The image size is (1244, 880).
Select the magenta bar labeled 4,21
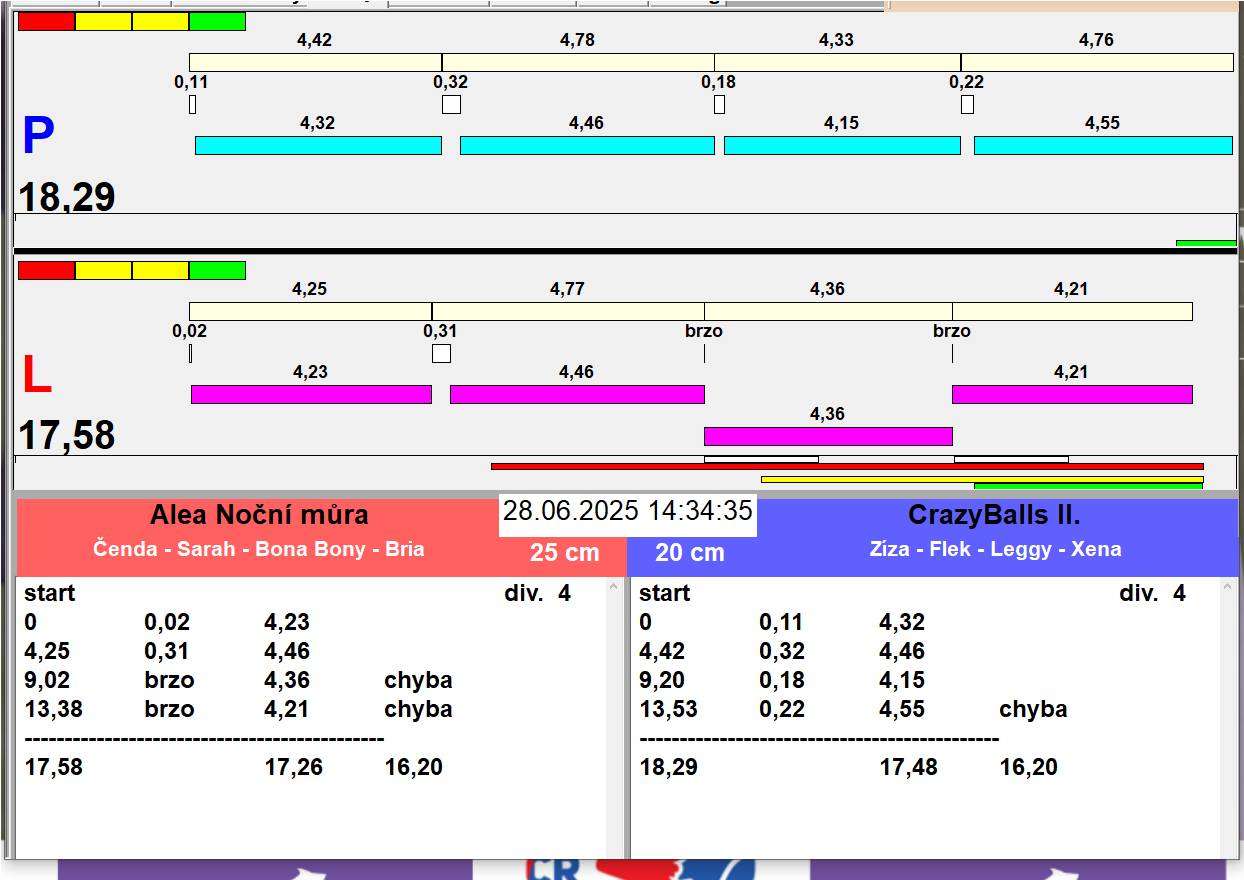click(1072, 394)
